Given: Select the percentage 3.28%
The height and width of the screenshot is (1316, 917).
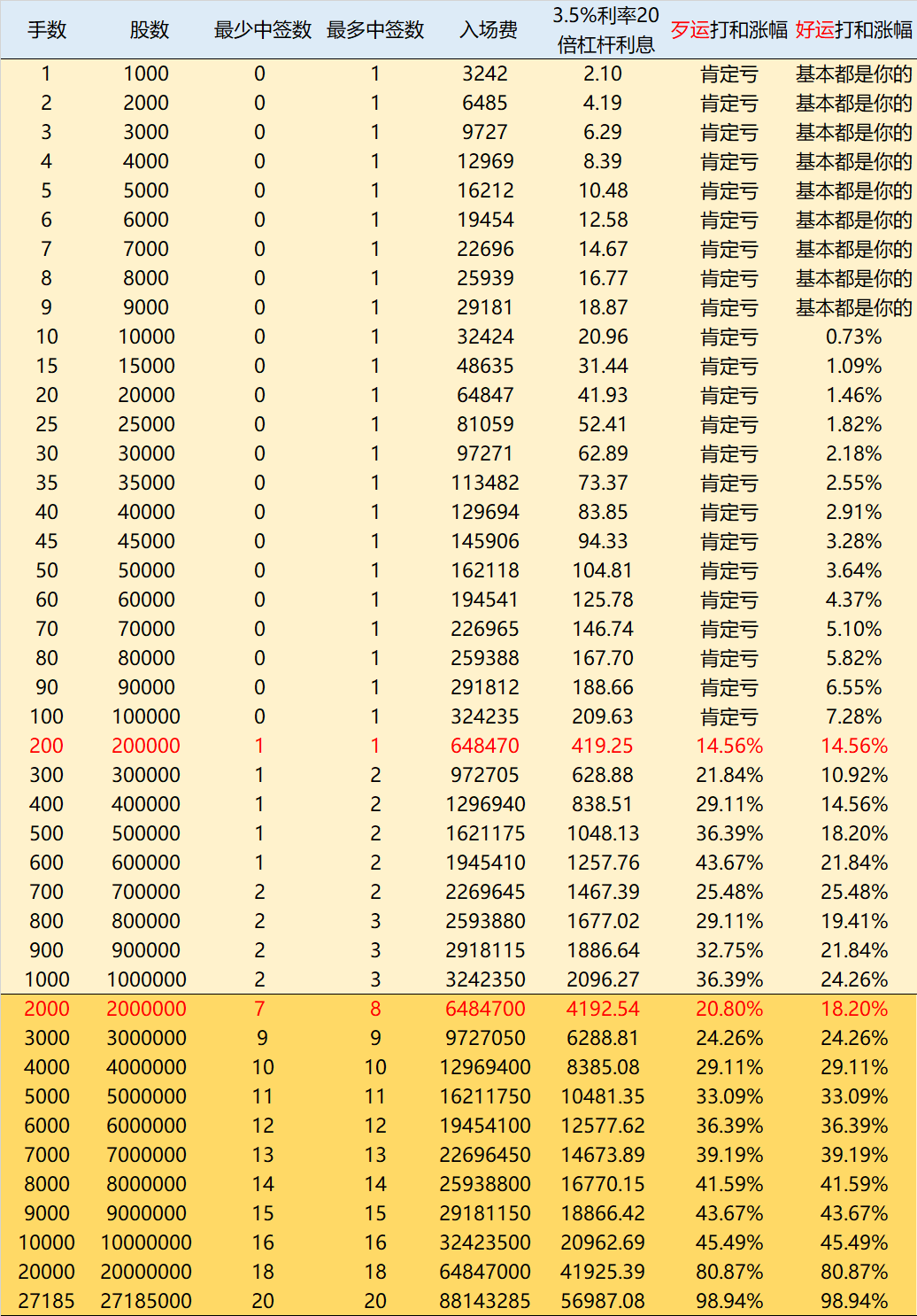Looking at the screenshot, I should [854, 541].
